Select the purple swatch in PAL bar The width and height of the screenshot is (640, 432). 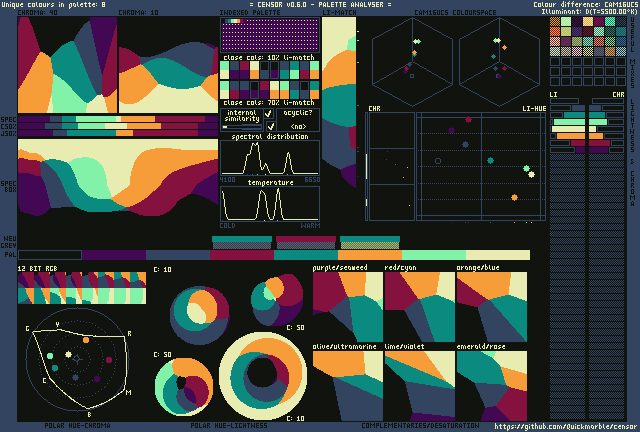[112, 255]
